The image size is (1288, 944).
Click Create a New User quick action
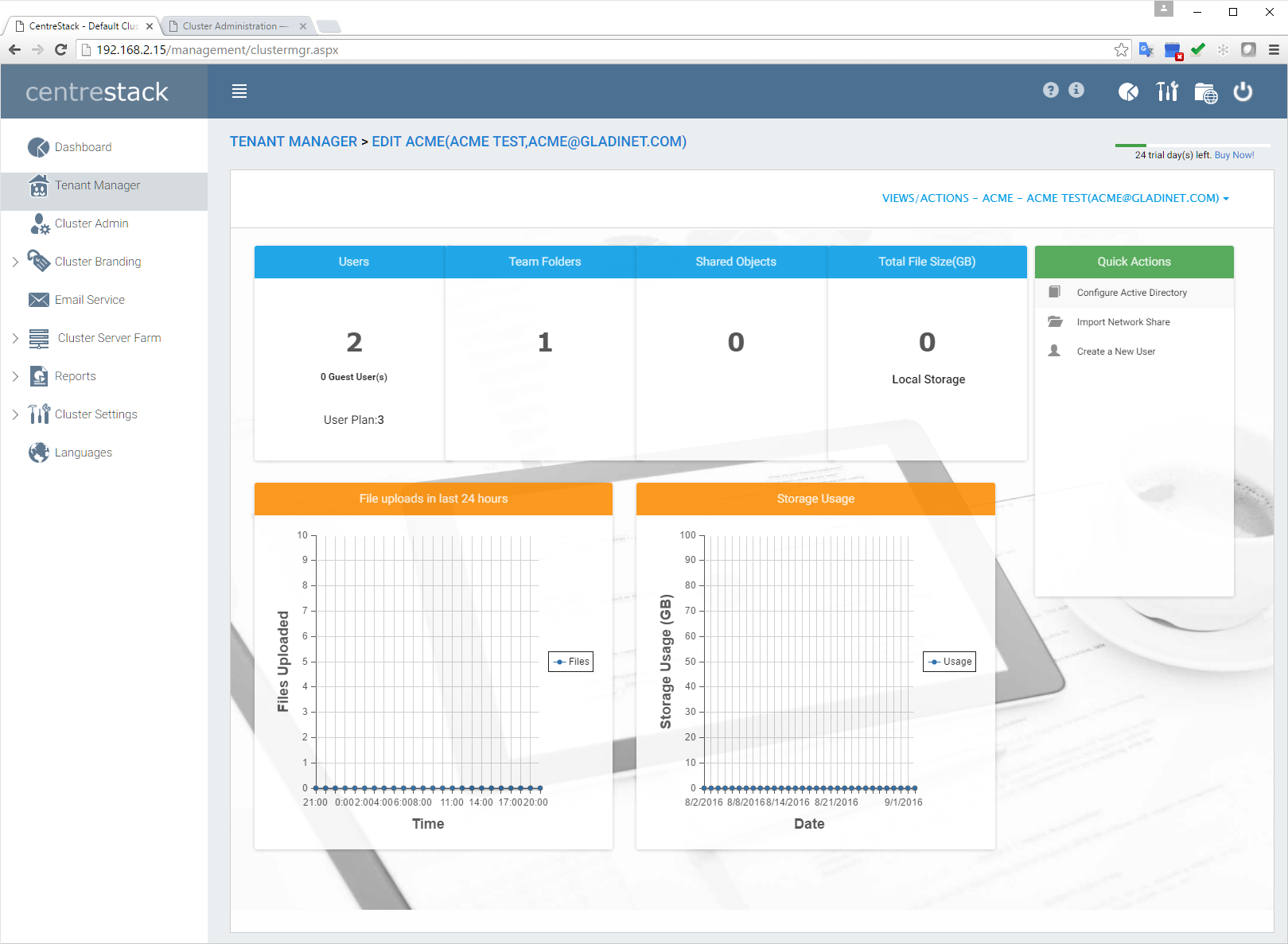1134,352
